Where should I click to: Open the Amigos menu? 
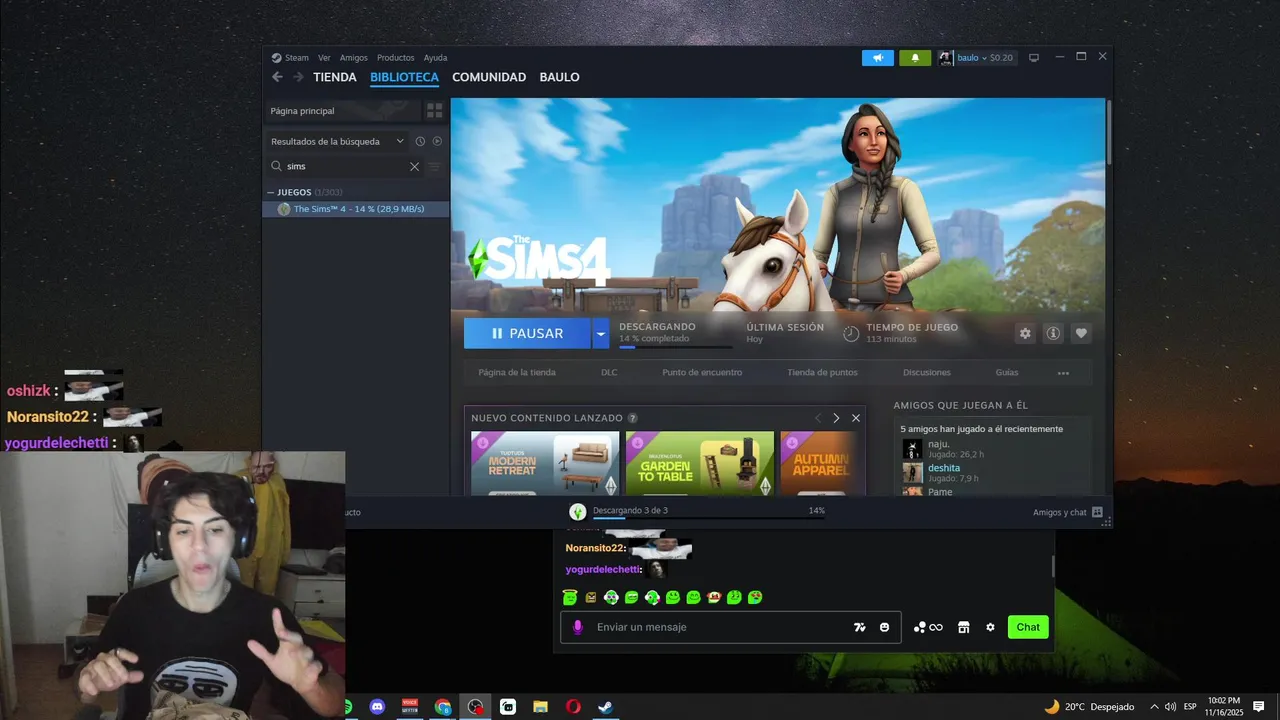coord(353,58)
